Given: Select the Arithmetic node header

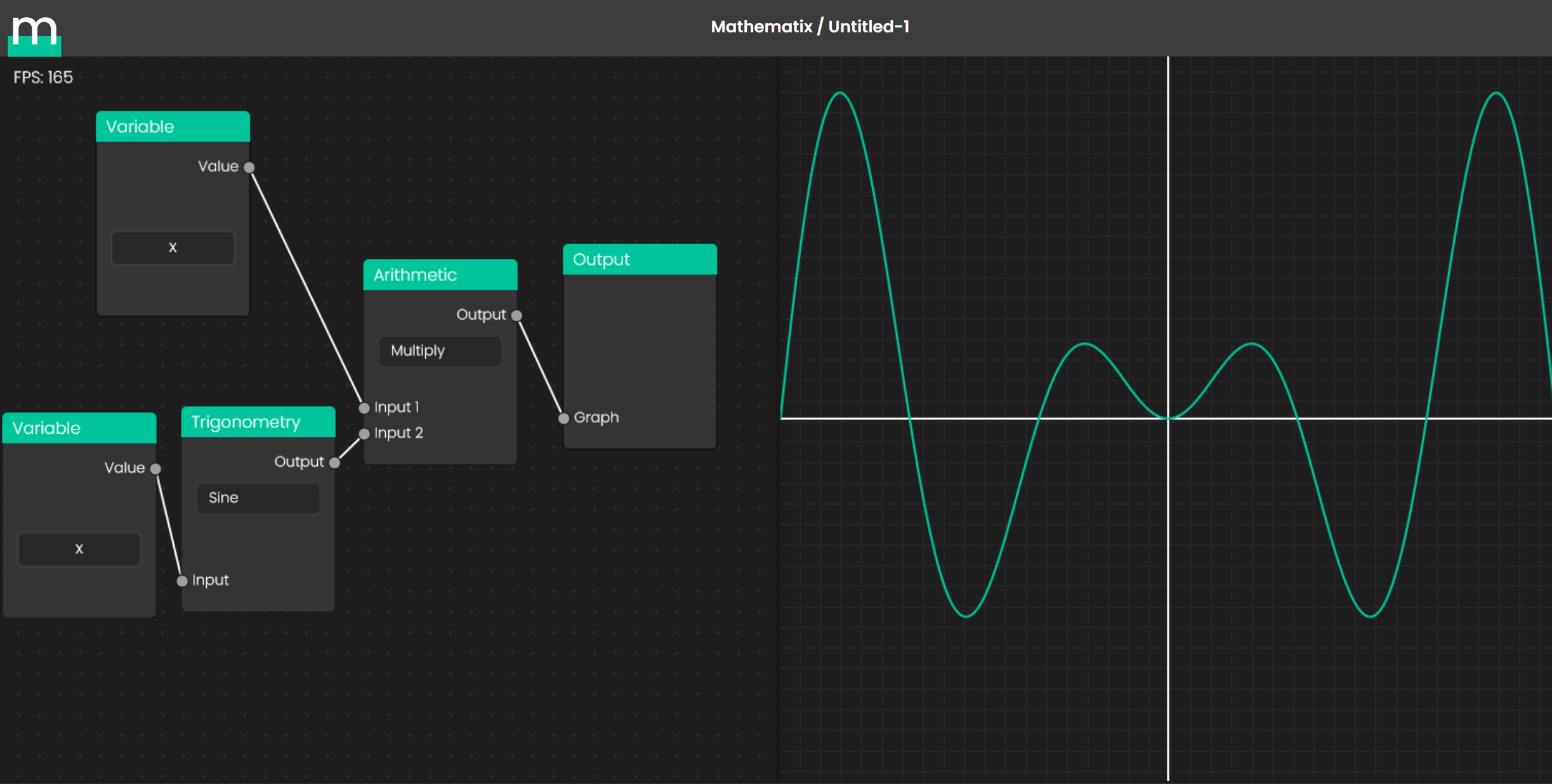Looking at the screenshot, I should click(x=440, y=275).
